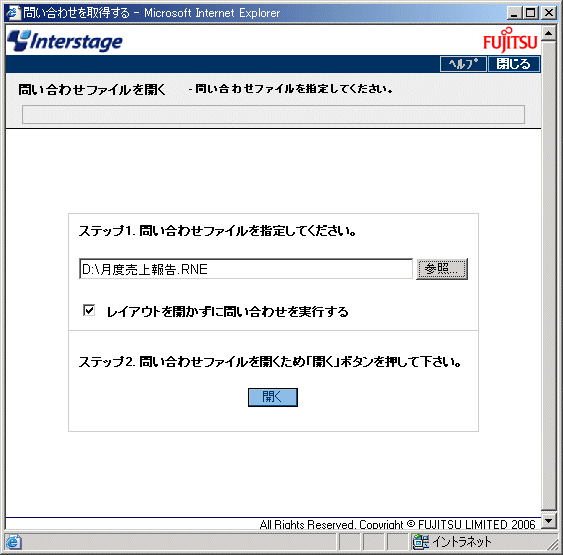Click the window resize grip corner
This screenshot has height=555, width=563.
pos(552,545)
